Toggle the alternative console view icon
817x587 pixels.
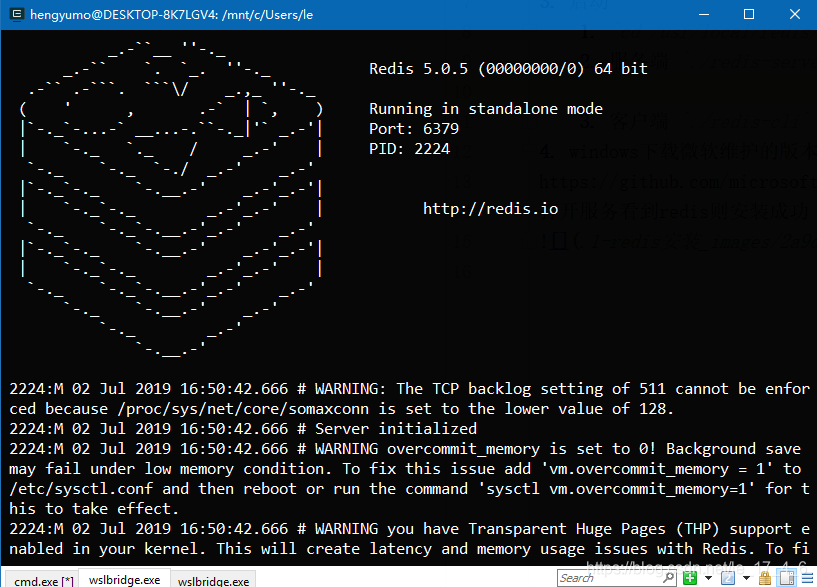click(787, 578)
